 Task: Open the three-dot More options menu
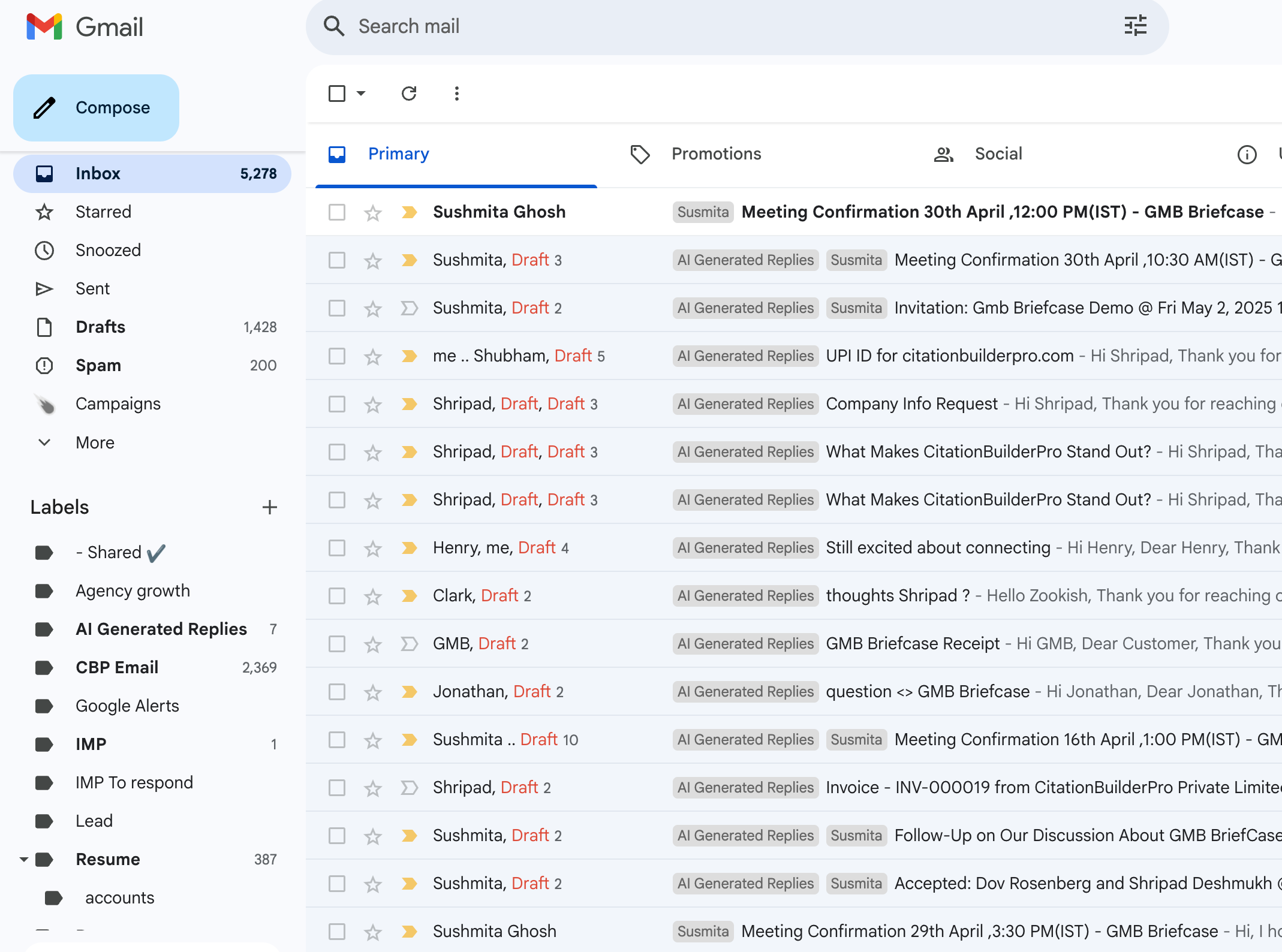click(x=457, y=94)
